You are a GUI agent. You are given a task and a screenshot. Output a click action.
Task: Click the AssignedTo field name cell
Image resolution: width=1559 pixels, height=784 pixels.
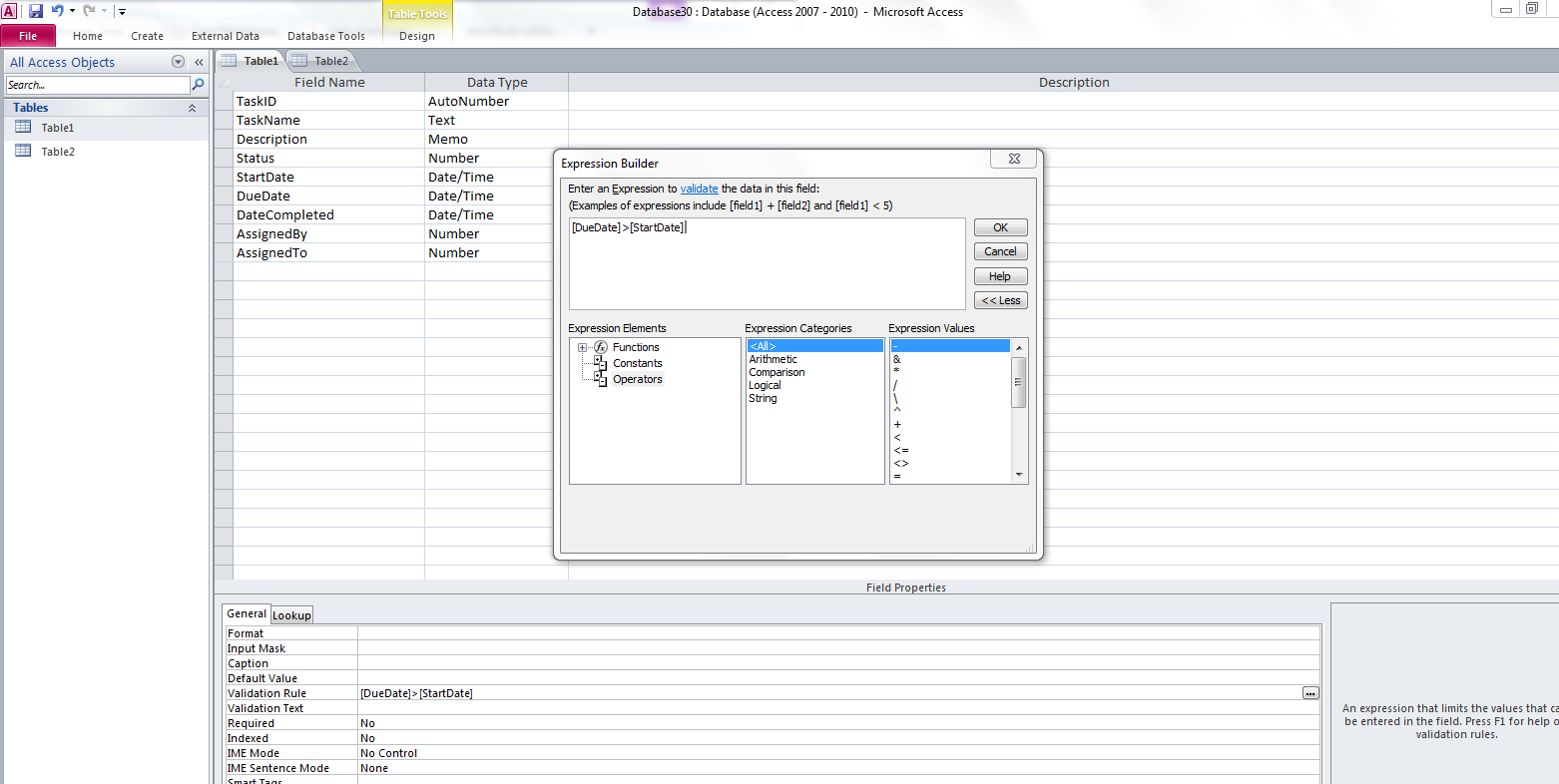[x=328, y=252]
